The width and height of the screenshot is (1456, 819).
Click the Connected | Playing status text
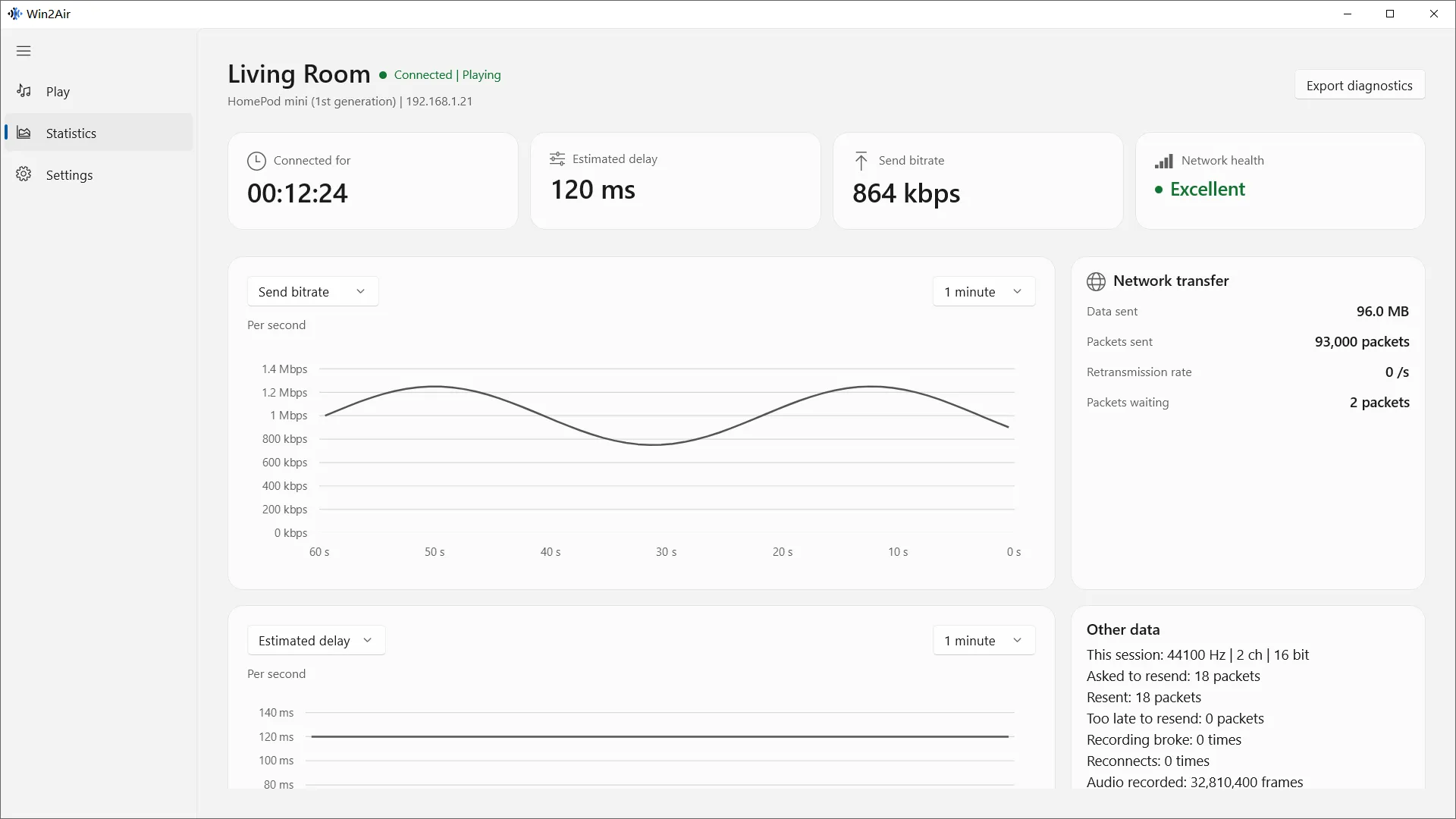447,74
